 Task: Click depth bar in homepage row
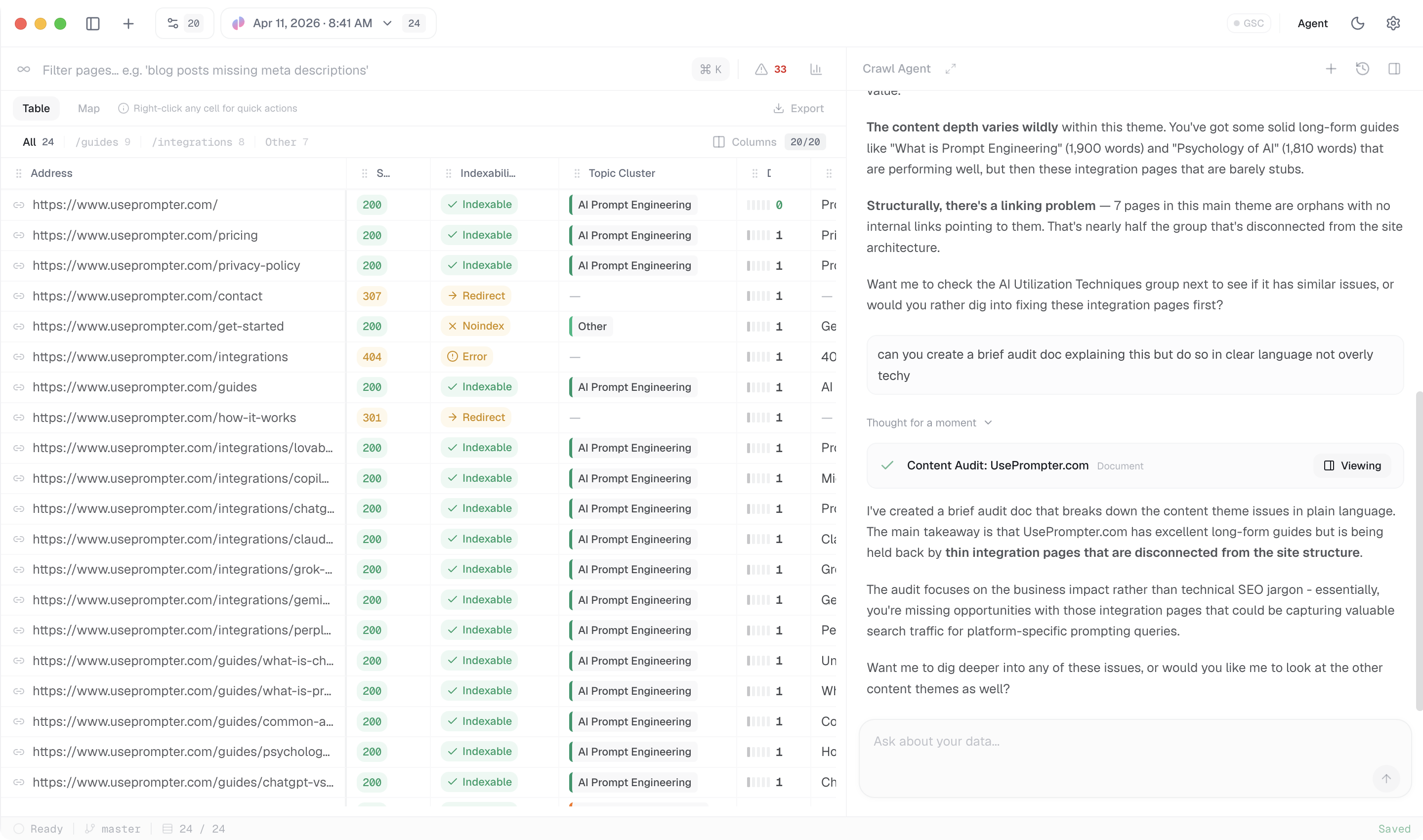pyautogui.click(x=758, y=205)
